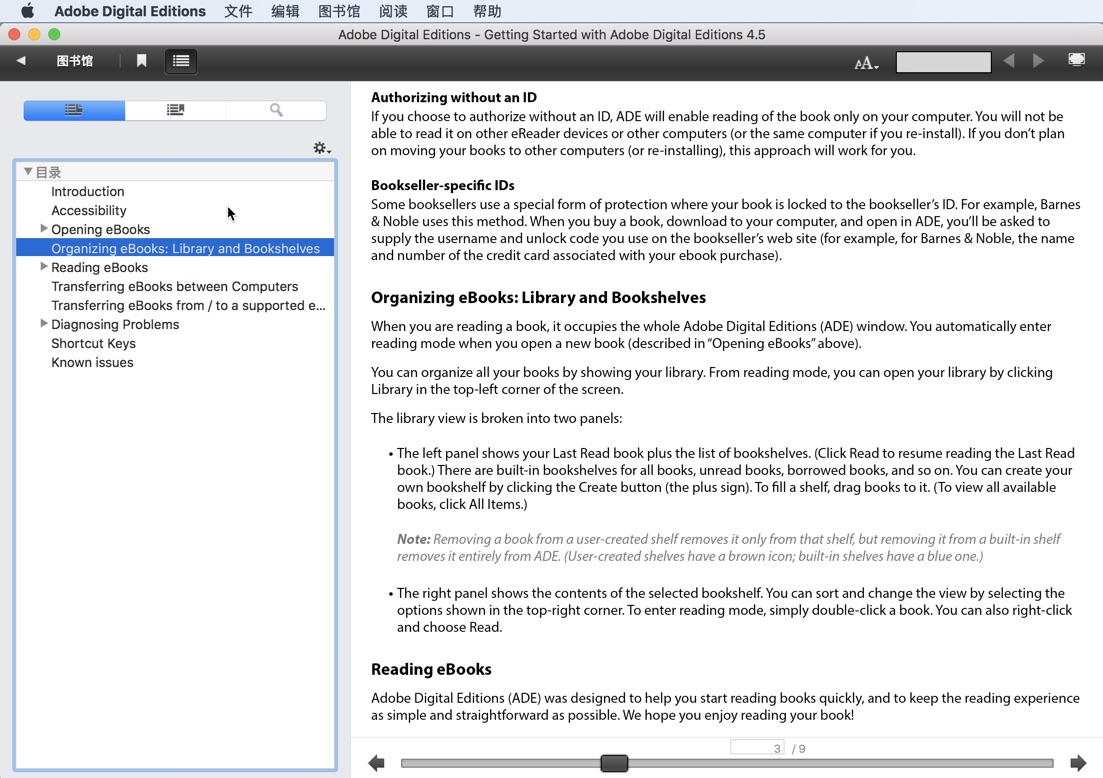Select the Shortcut Keys chapter
The height and width of the screenshot is (778, 1103).
(93, 343)
